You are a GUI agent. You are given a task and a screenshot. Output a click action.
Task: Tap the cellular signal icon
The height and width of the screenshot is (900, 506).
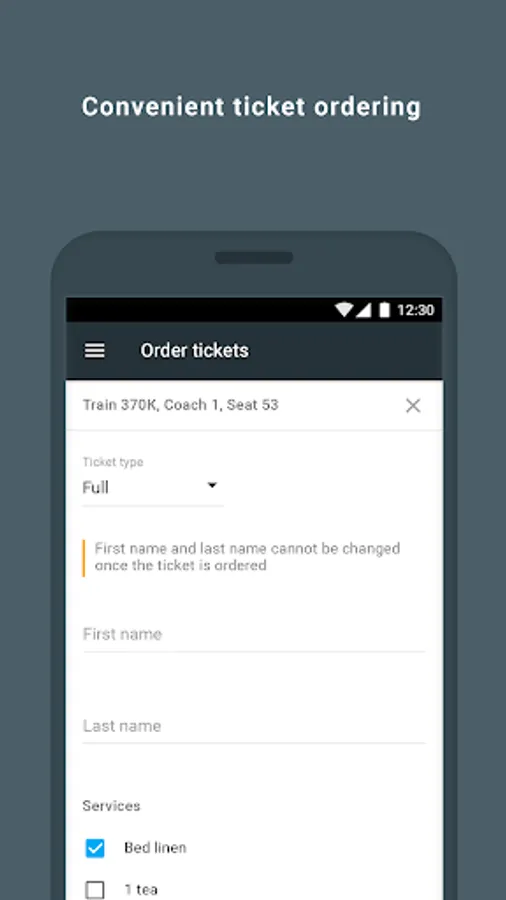(363, 311)
